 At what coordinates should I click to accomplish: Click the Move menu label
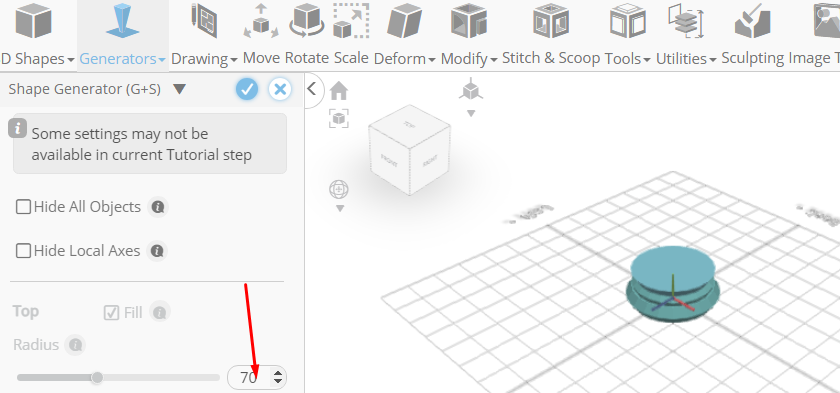pyautogui.click(x=261, y=58)
